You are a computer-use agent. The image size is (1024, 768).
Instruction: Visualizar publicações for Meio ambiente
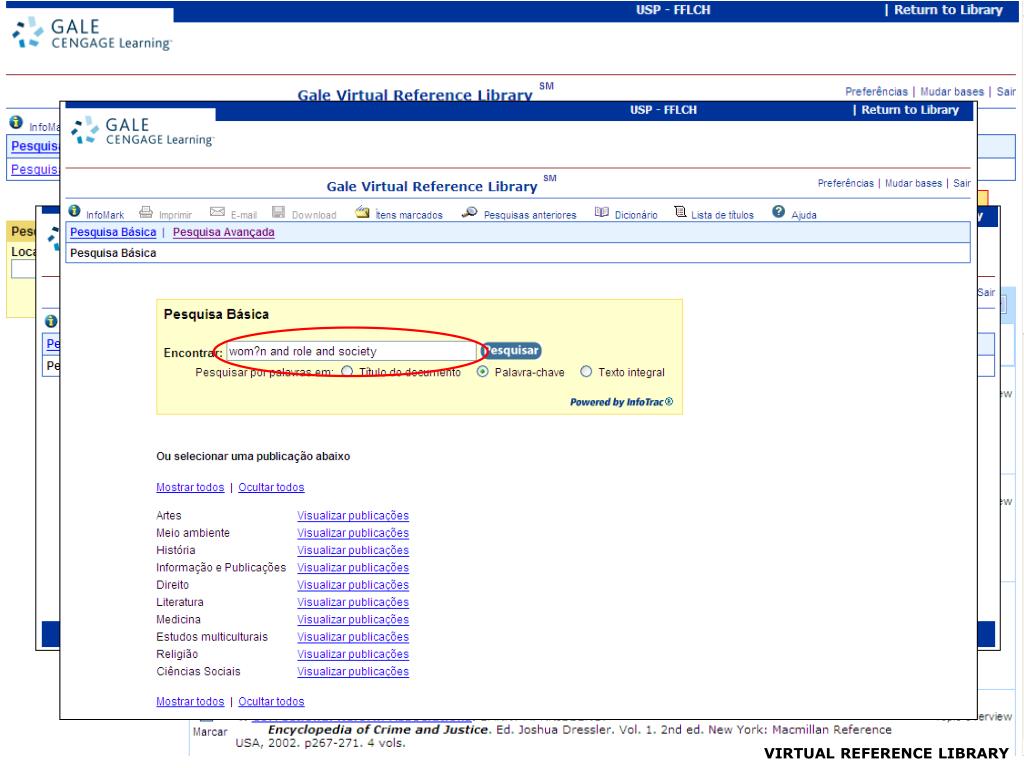coord(353,533)
